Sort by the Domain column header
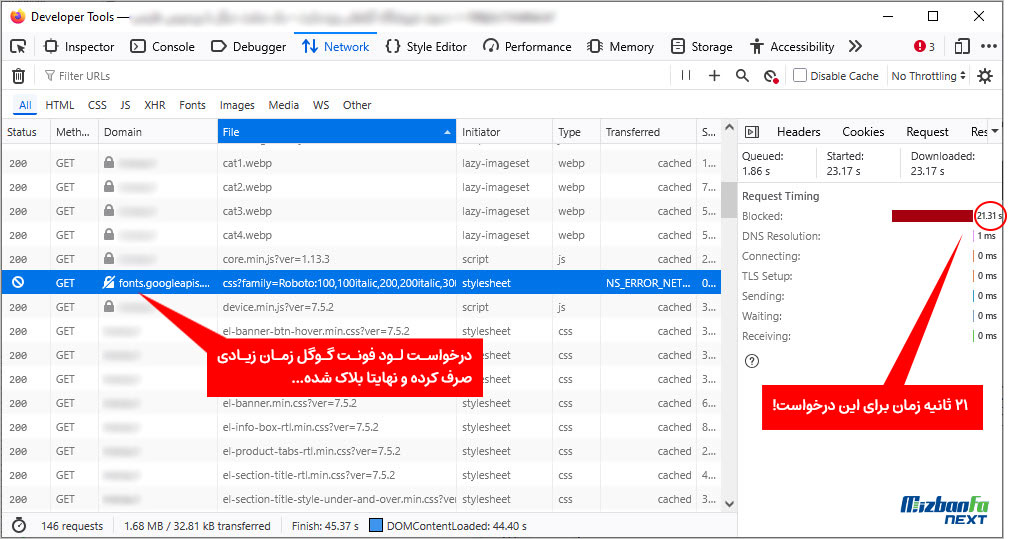This screenshot has width=1011, height=539. click(158, 132)
